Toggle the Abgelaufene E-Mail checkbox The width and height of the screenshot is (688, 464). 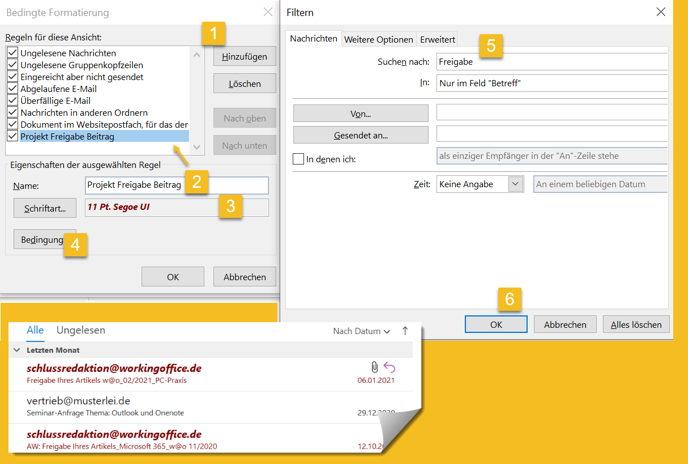[12, 88]
